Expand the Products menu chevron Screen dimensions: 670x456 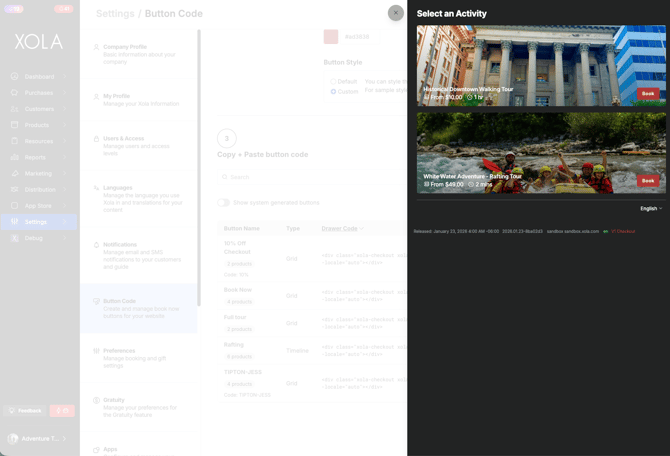[x=65, y=125]
